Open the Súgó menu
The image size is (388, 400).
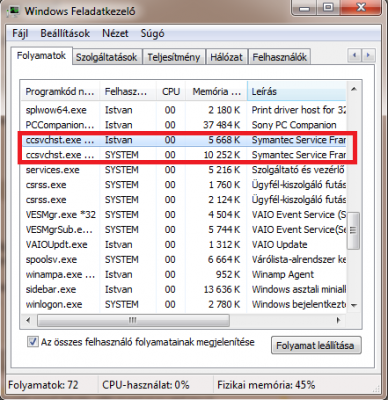(152, 33)
